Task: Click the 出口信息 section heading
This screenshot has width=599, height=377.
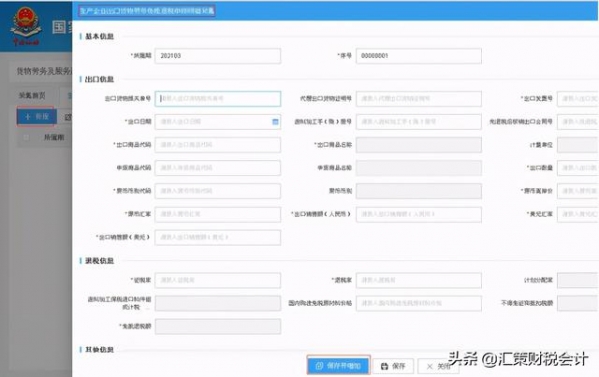Action: (99, 79)
